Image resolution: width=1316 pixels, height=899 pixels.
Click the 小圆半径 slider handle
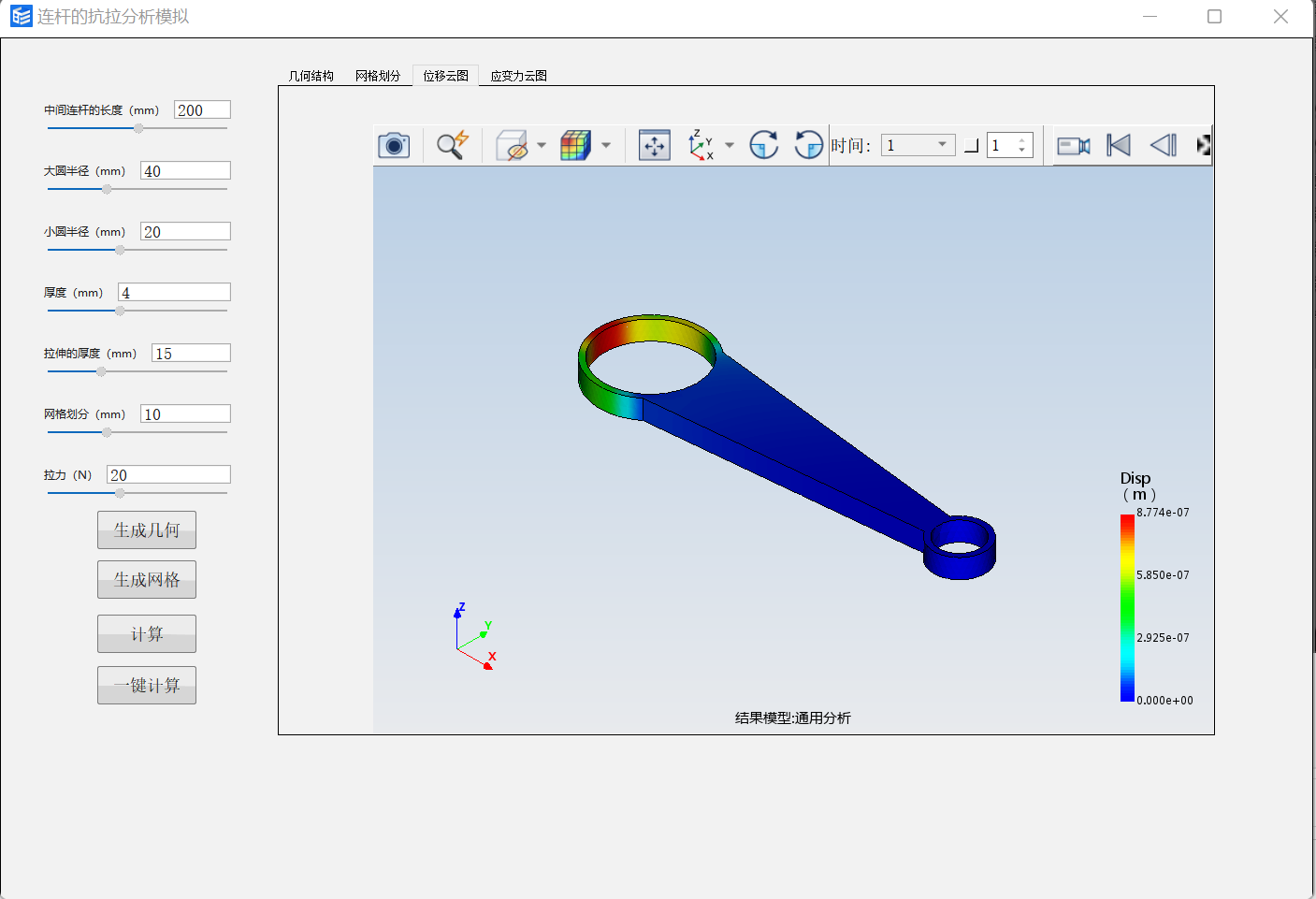click(120, 250)
